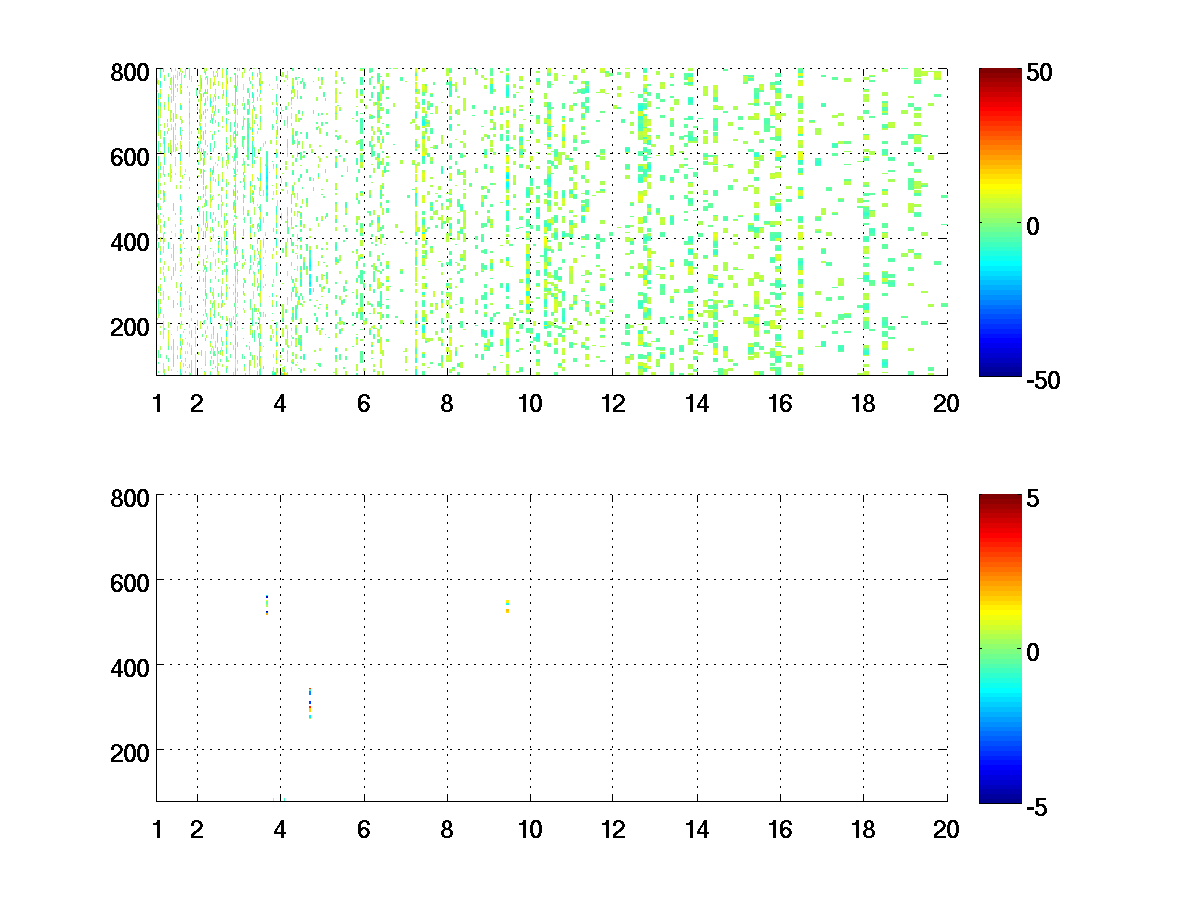Image resolution: width=1200 pixels, height=900 pixels.
Task: Click the '0' label beside the upper colorbar
Action: 1035,226
